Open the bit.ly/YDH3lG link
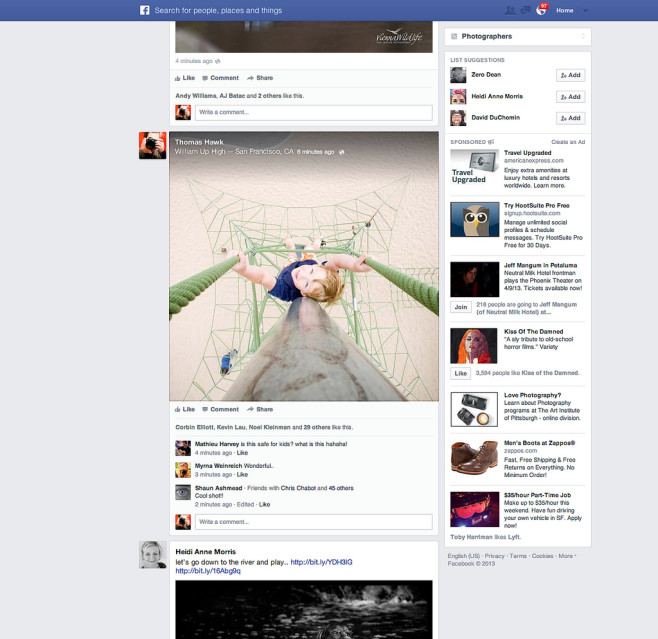Screen dimensions: 658x639 click(321, 562)
